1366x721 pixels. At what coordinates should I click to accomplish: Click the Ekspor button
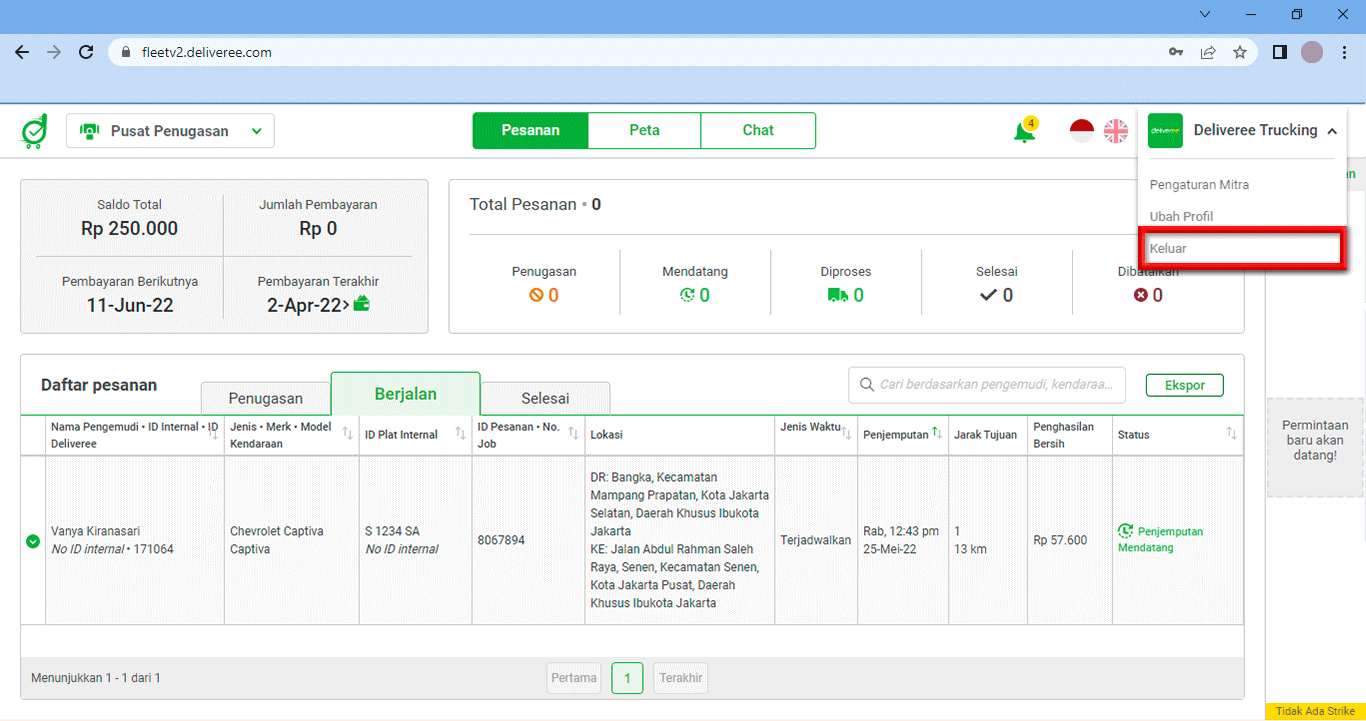[x=1185, y=385]
